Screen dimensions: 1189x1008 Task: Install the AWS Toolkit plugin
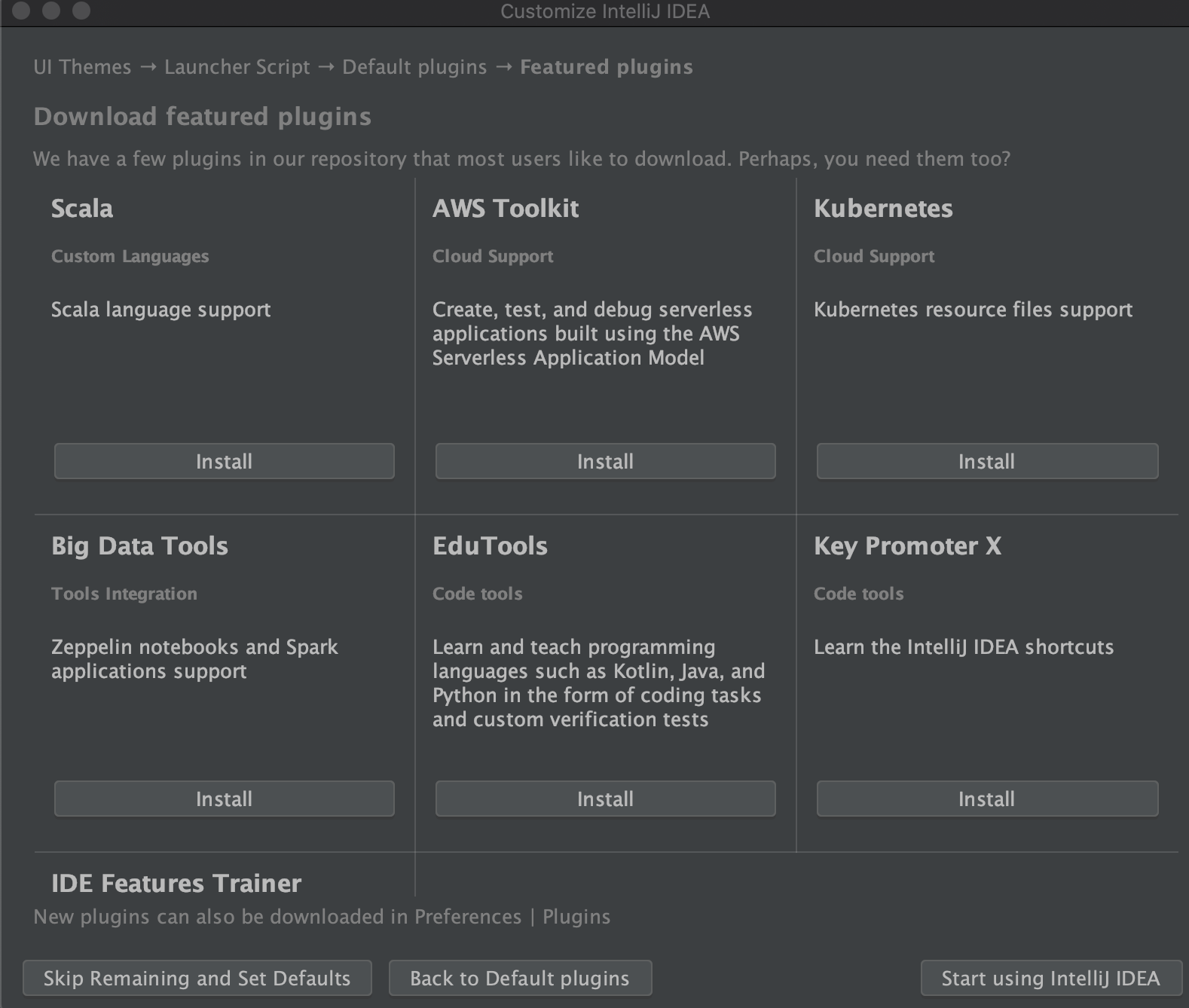605,461
